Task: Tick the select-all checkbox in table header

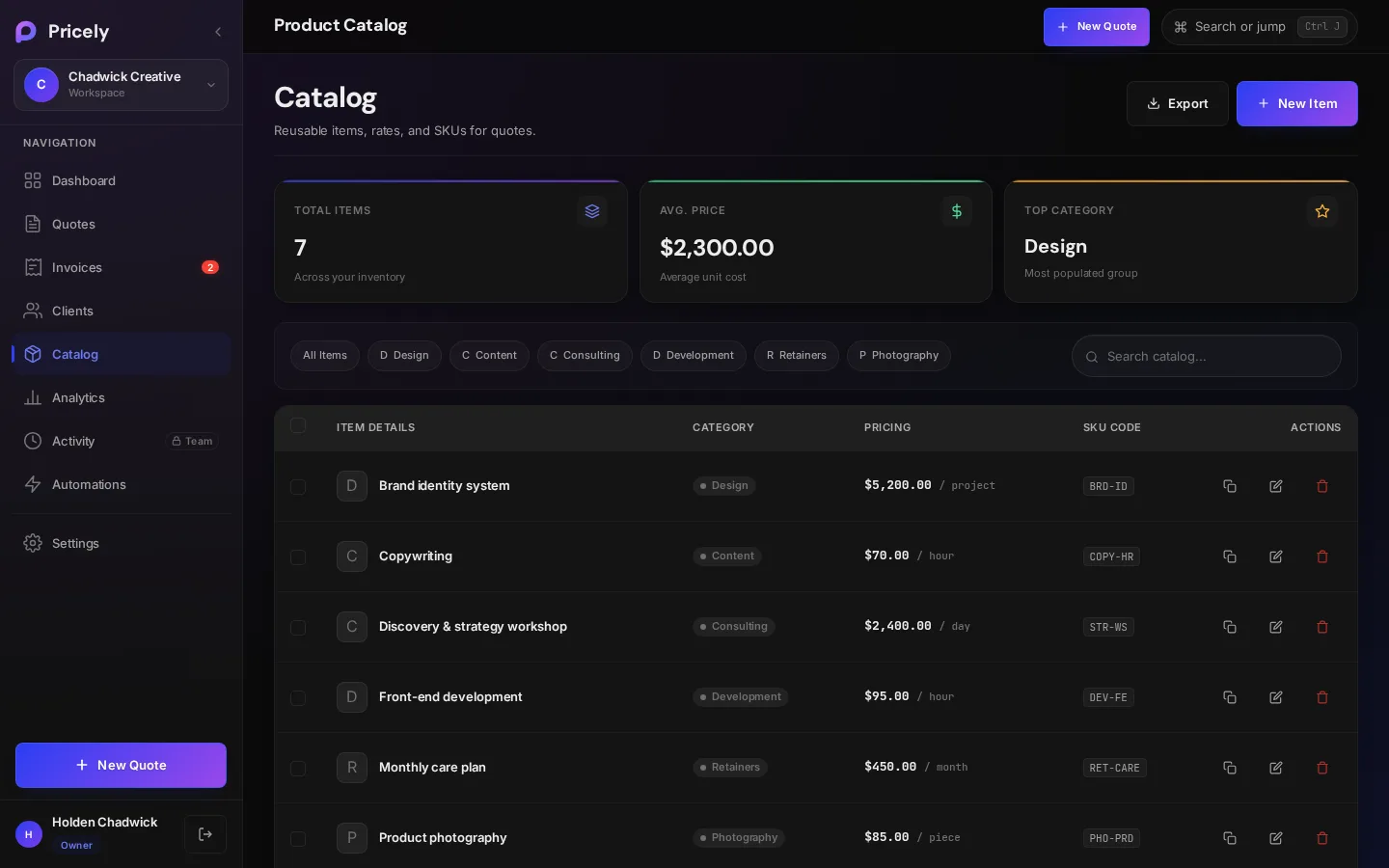Action: pos(298,426)
